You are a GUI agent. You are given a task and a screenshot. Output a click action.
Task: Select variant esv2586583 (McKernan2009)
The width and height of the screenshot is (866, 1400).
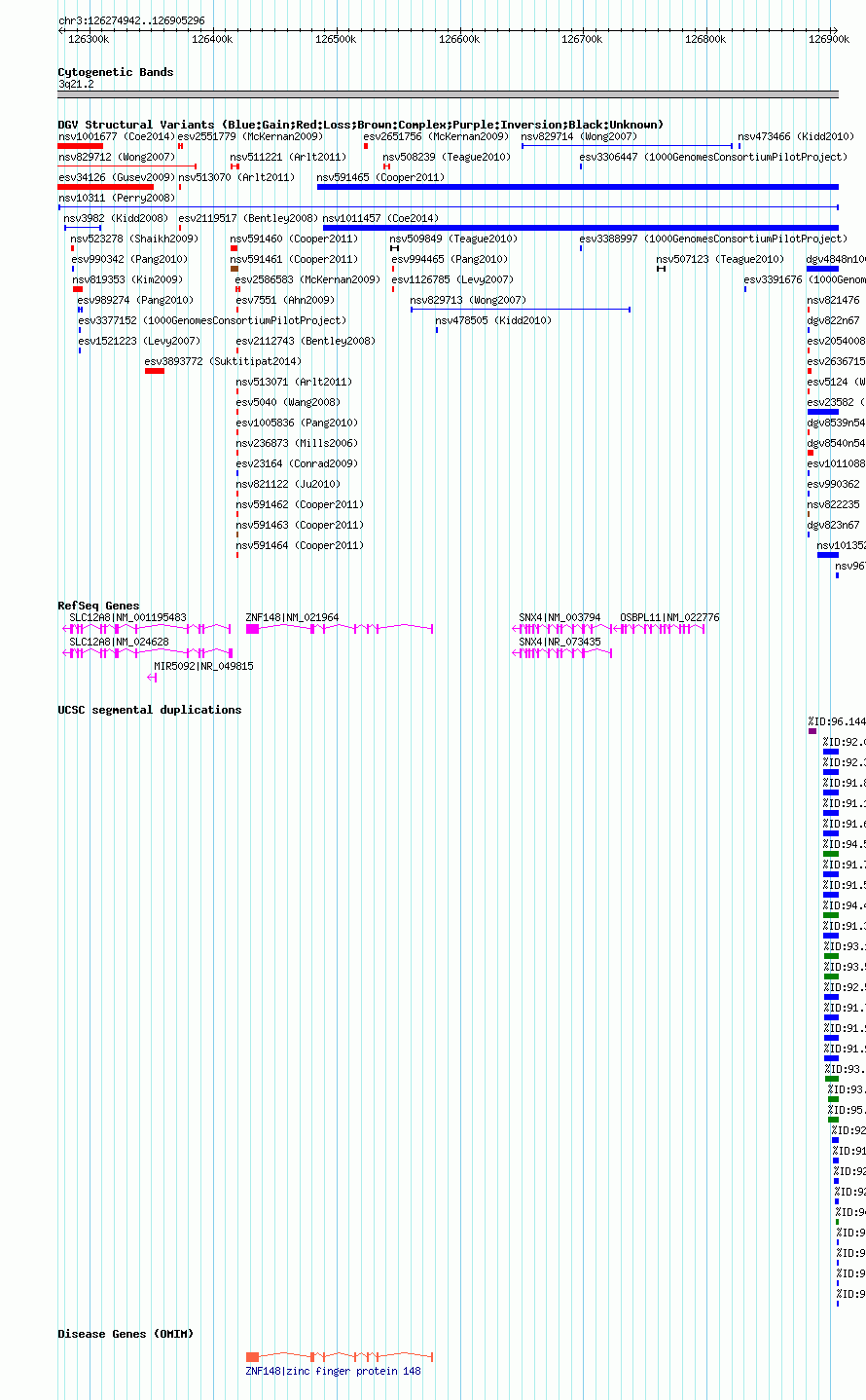307,279
